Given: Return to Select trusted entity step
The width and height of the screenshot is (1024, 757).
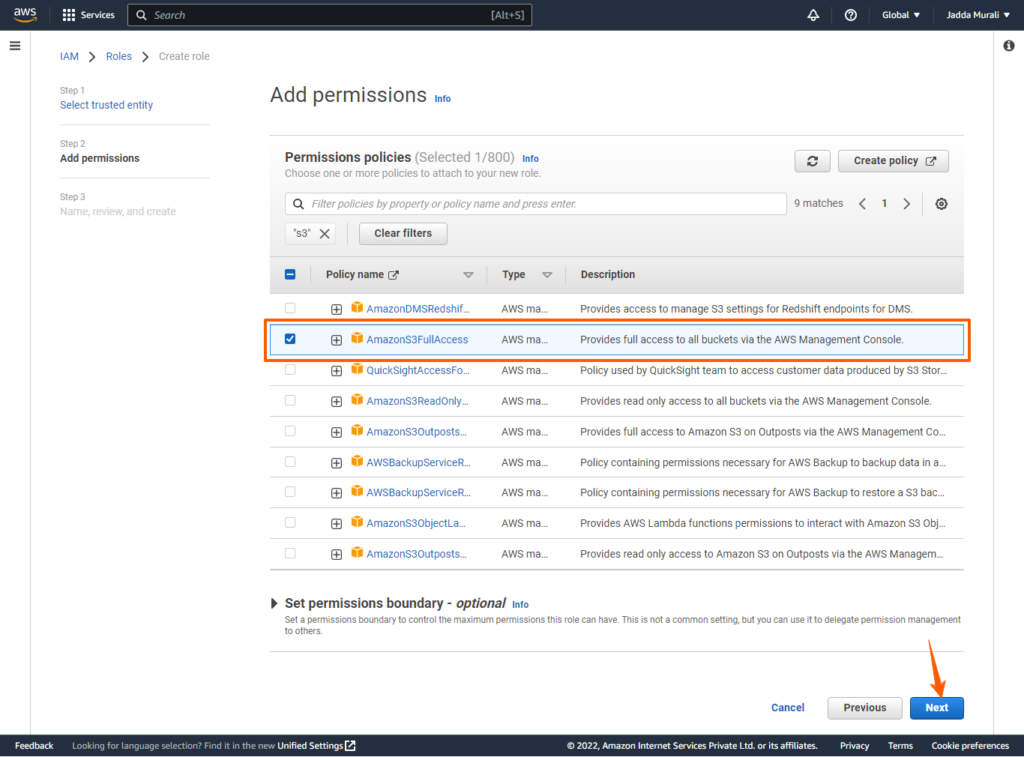Looking at the screenshot, I should coord(106,105).
